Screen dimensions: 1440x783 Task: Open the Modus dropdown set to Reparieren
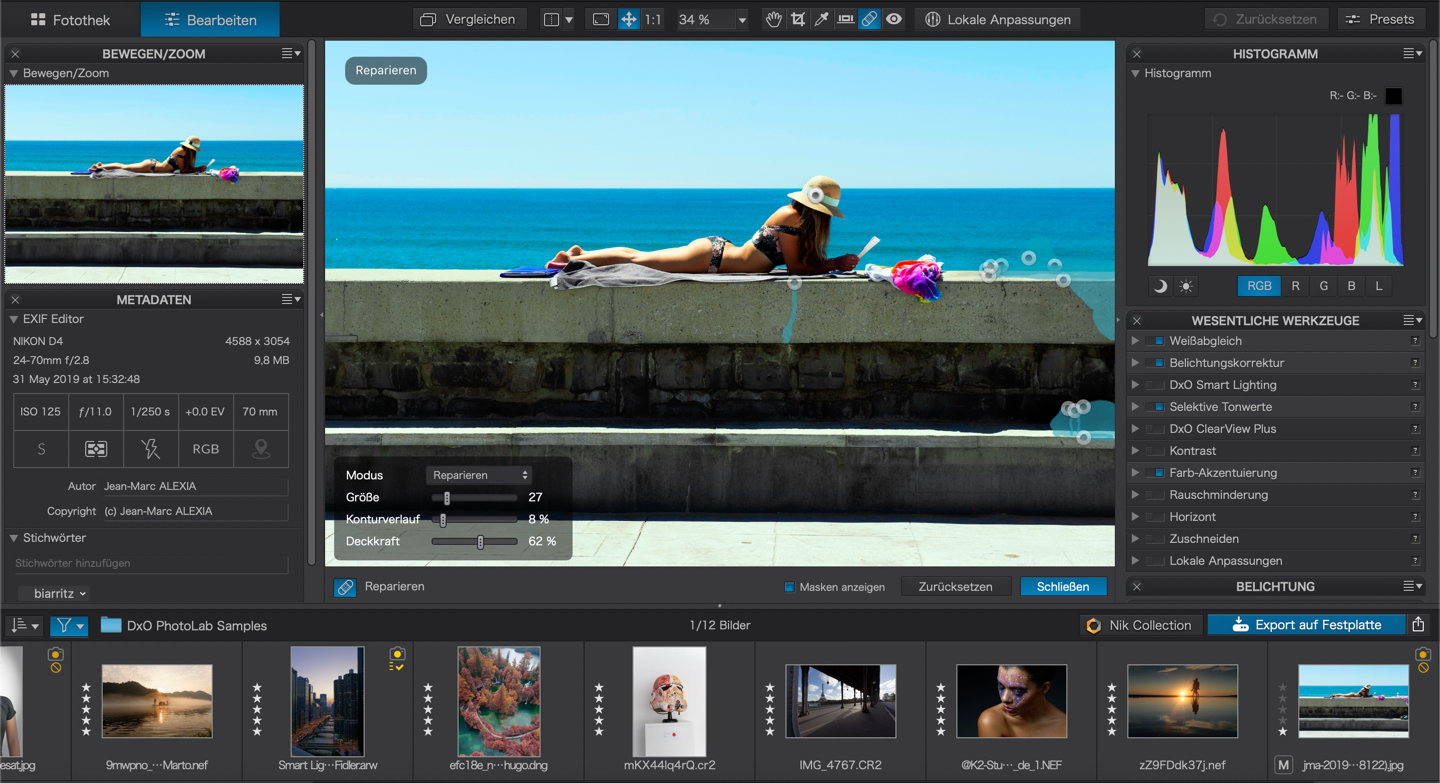point(478,475)
